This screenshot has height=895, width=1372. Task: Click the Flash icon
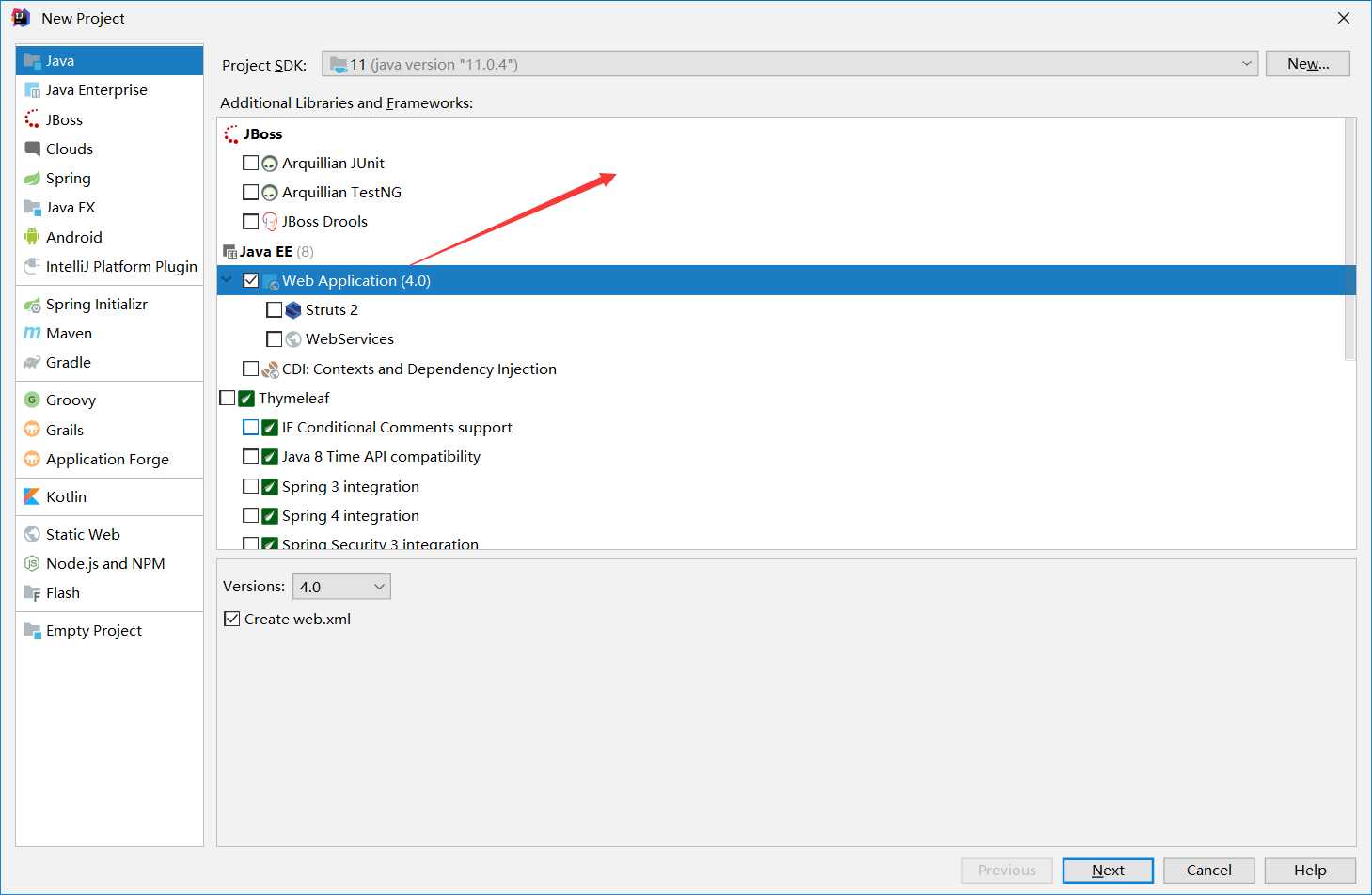pos(32,593)
